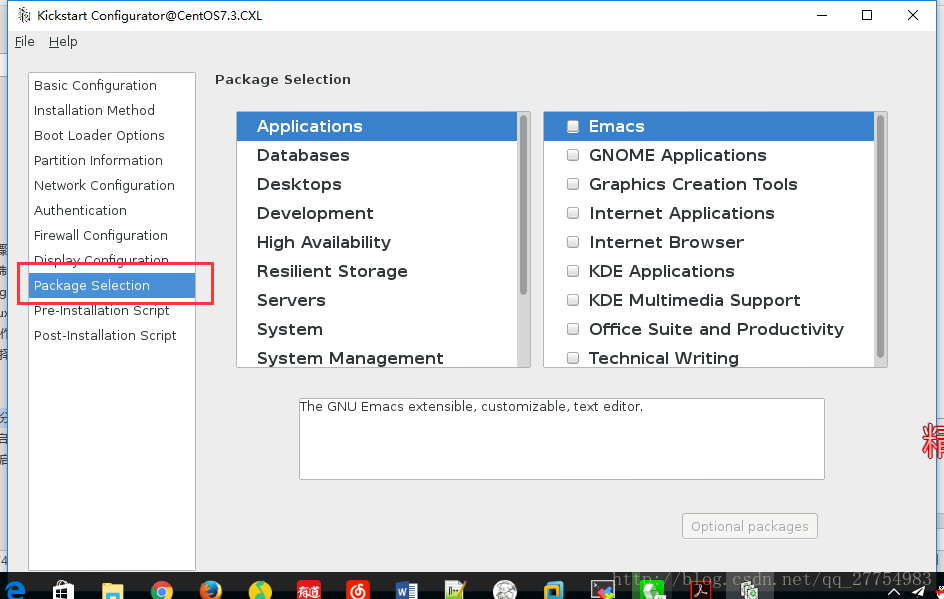Choose Servers in the category list
Image resolution: width=944 pixels, height=599 pixels.
coord(291,301)
